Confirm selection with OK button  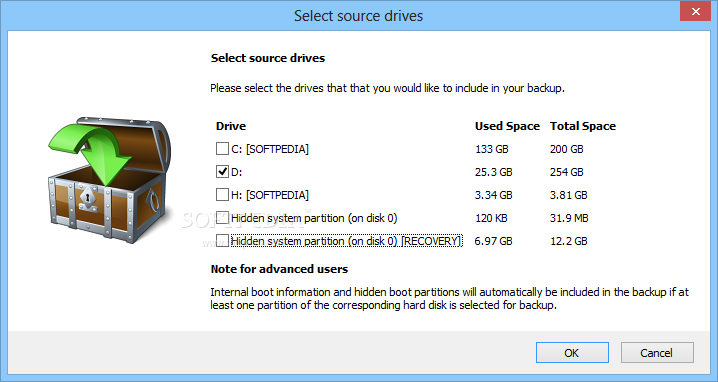pos(572,353)
